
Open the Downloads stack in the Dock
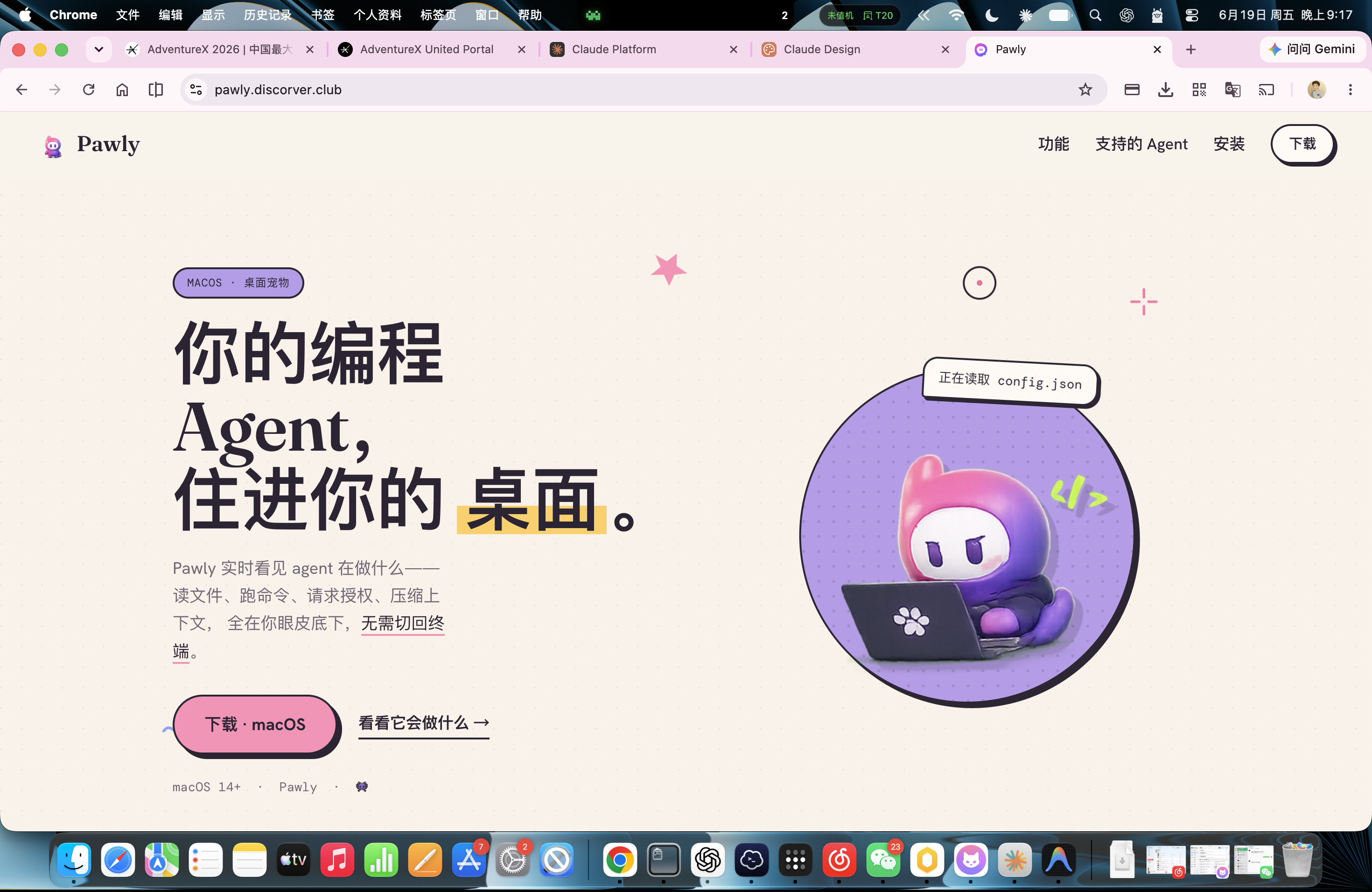tap(1122, 860)
